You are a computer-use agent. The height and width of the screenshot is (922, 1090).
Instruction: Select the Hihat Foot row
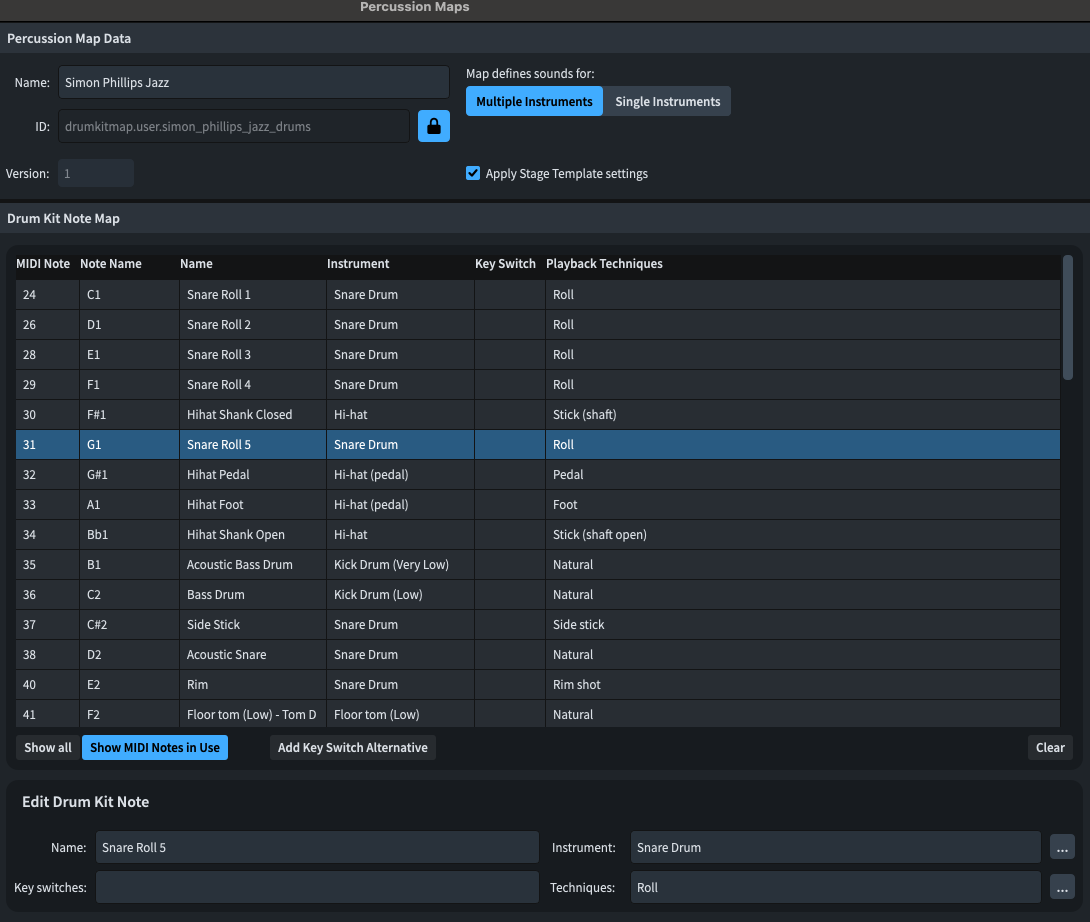tap(538, 504)
